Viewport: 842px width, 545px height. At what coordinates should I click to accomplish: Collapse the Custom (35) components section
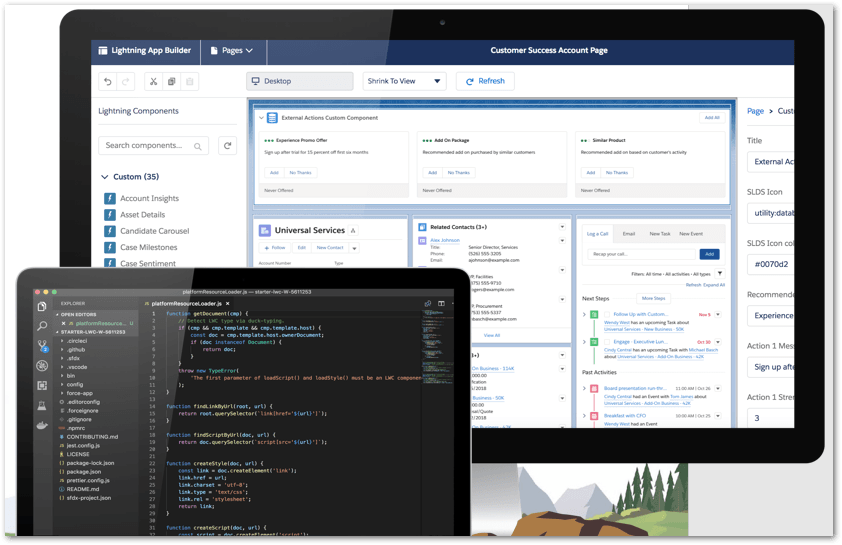(x=105, y=177)
